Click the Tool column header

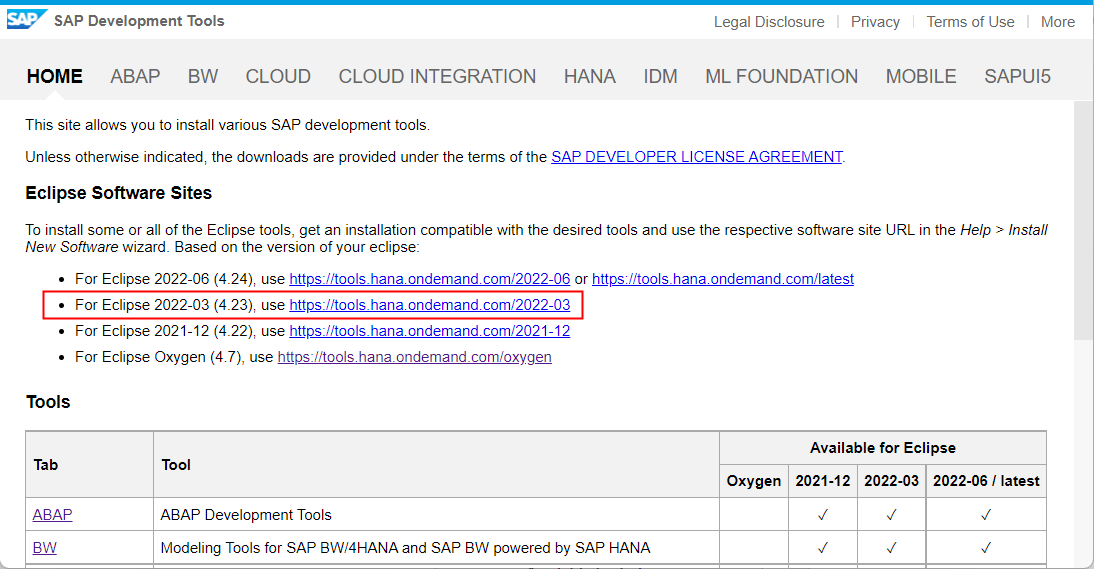pos(436,465)
